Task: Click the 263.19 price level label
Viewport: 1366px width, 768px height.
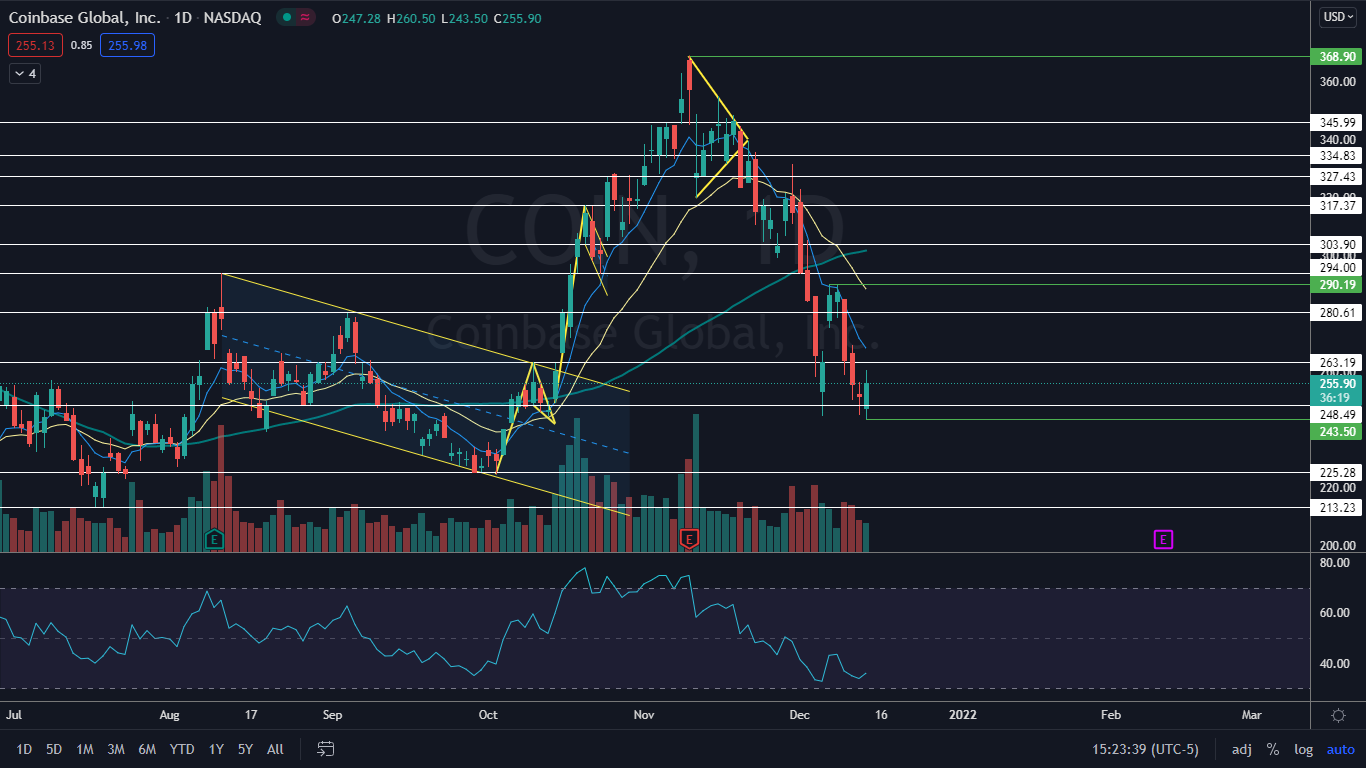Action: click(1337, 362)
